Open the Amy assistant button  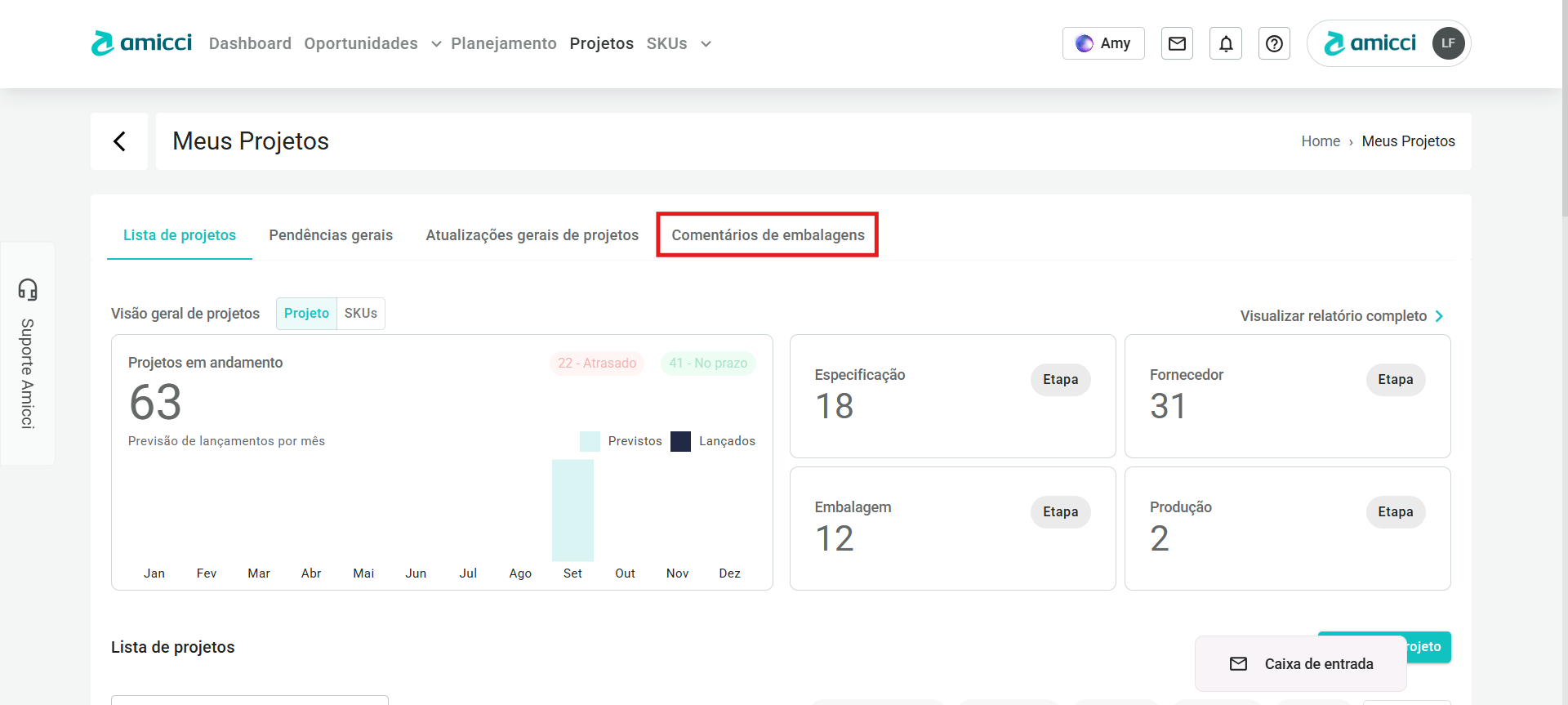point(1102,43)
